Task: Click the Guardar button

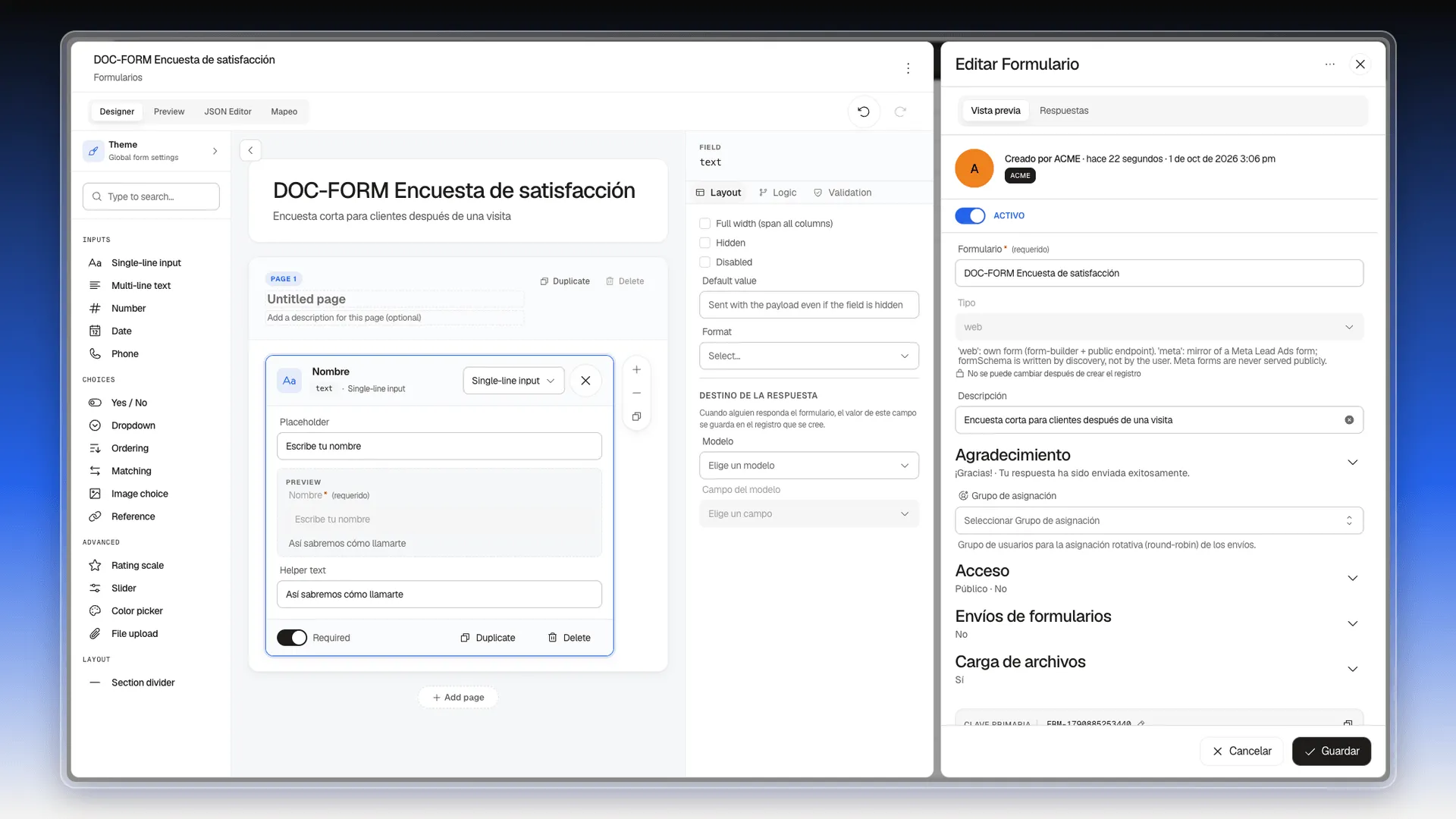Action: [1331, 752]
